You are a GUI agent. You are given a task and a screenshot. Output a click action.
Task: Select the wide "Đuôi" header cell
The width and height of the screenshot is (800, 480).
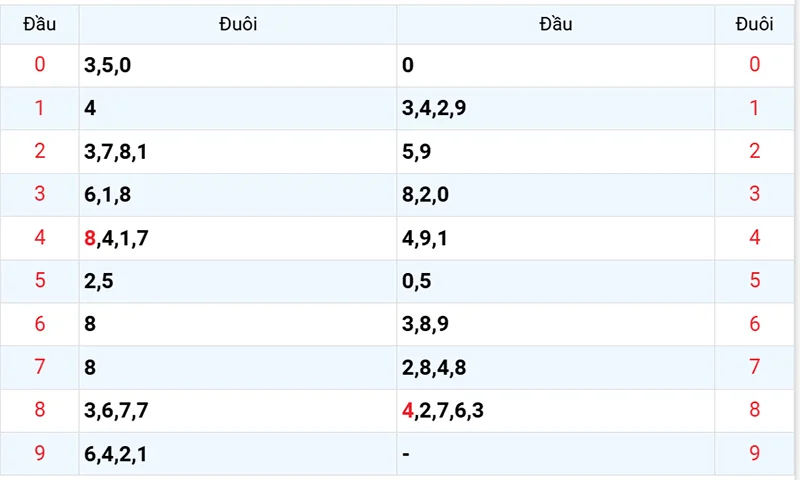(238, 25)
